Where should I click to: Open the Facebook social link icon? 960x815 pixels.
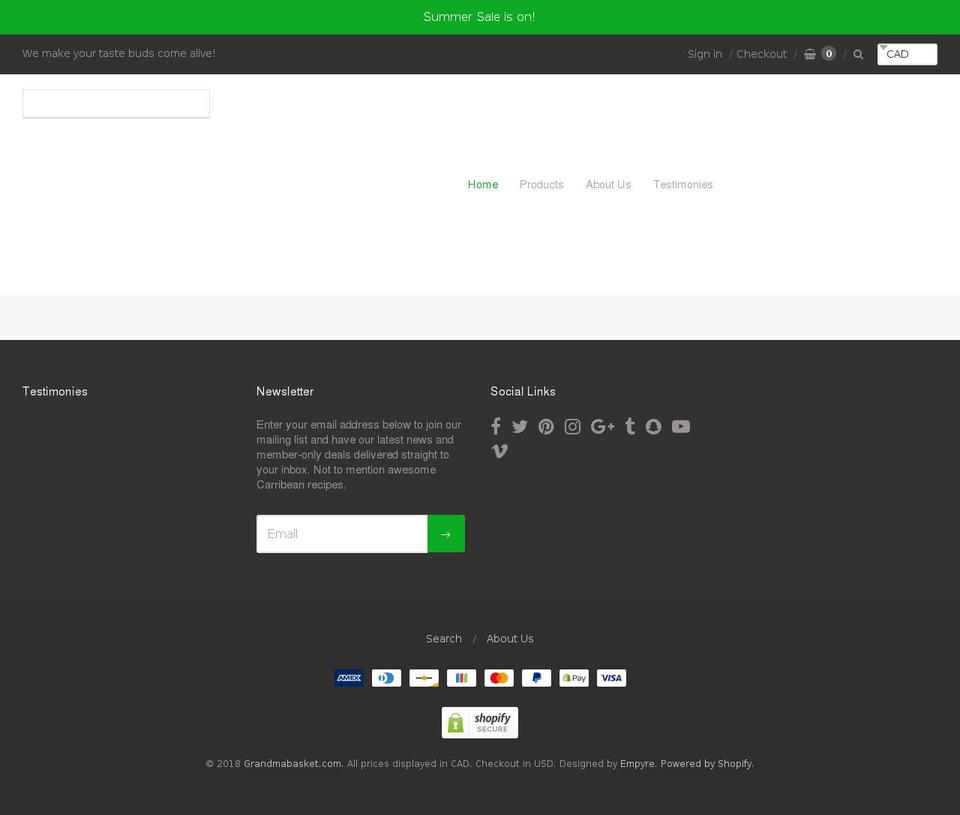[496, 426]
